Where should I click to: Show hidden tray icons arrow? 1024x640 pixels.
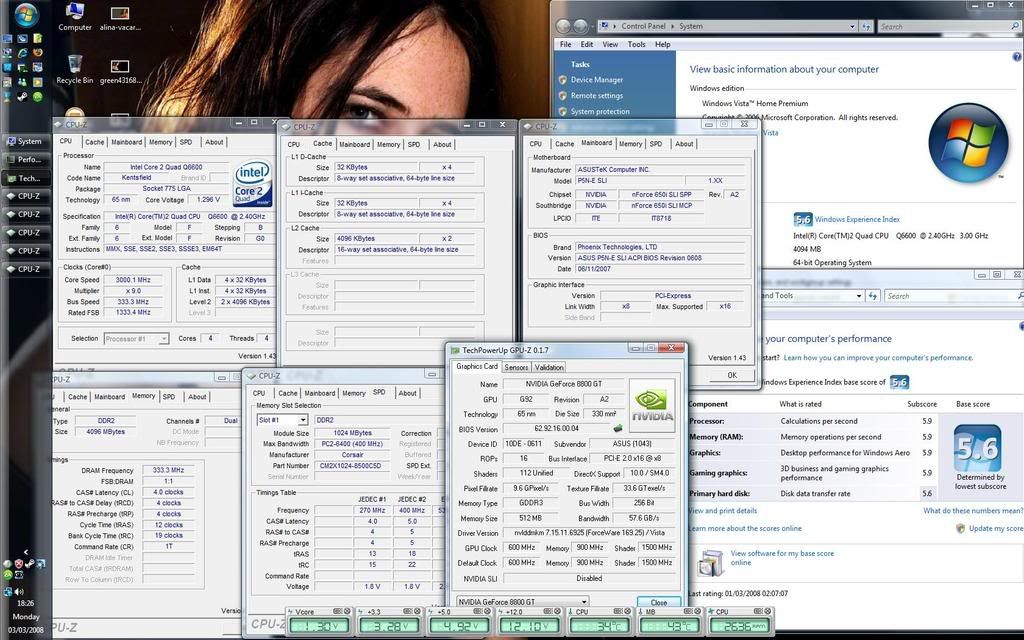[x=25, y=552]
